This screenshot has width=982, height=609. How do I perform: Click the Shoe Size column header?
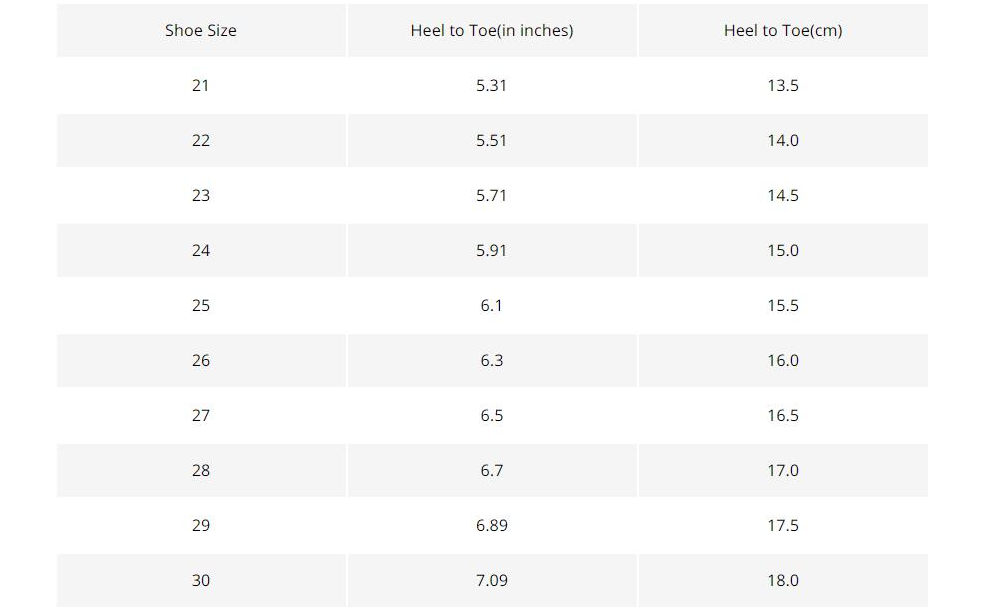(201, 31)
